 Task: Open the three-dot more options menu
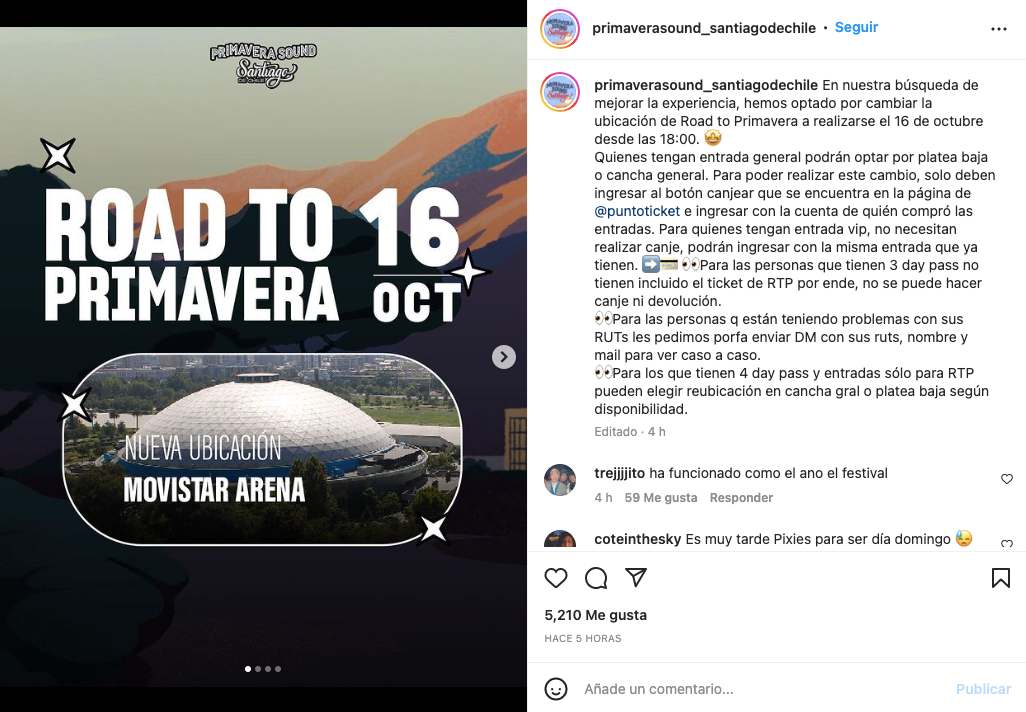pyautogui.click(x=999, y=29)
